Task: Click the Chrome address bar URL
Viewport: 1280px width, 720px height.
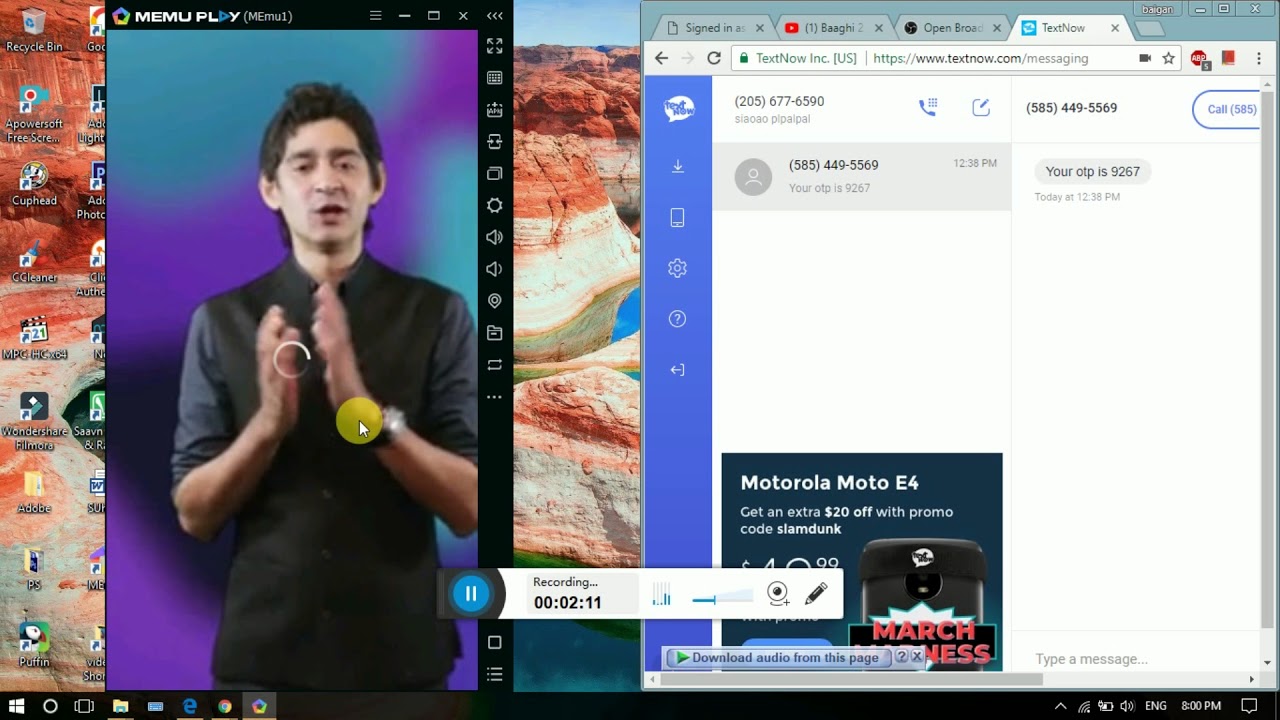Action: (x=980, y=58)
